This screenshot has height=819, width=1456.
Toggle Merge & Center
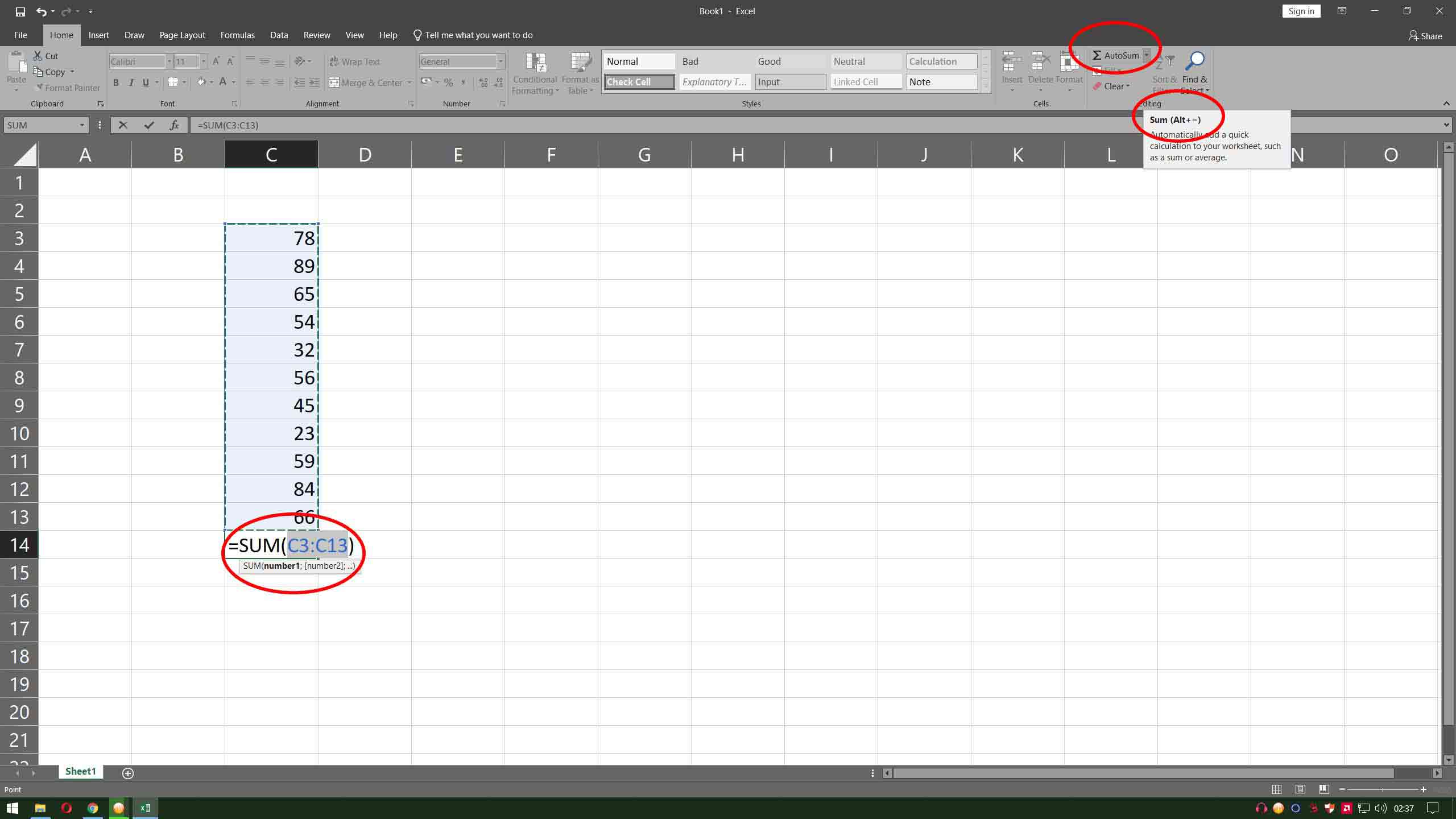[x=366, y=82]
